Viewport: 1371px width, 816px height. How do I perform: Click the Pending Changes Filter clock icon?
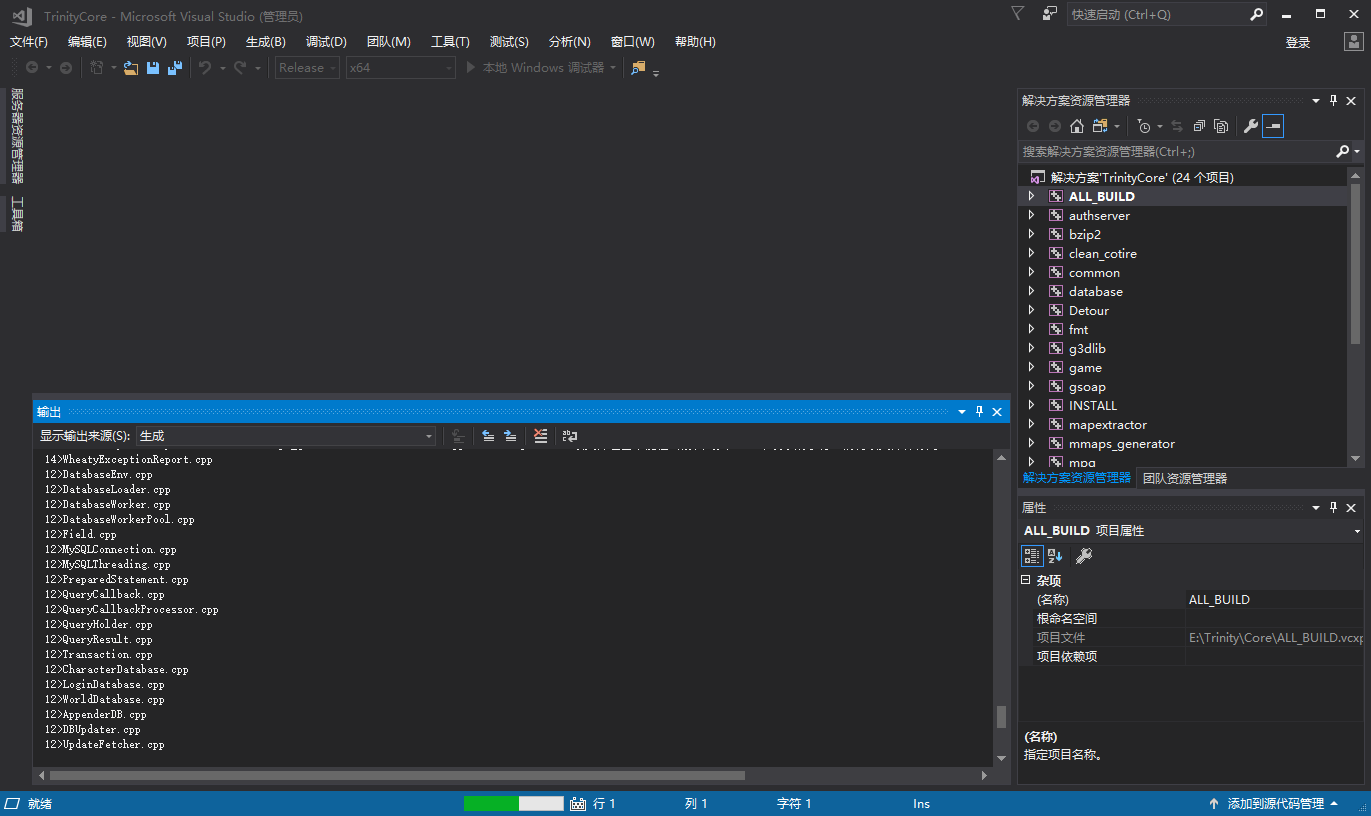1144,126
